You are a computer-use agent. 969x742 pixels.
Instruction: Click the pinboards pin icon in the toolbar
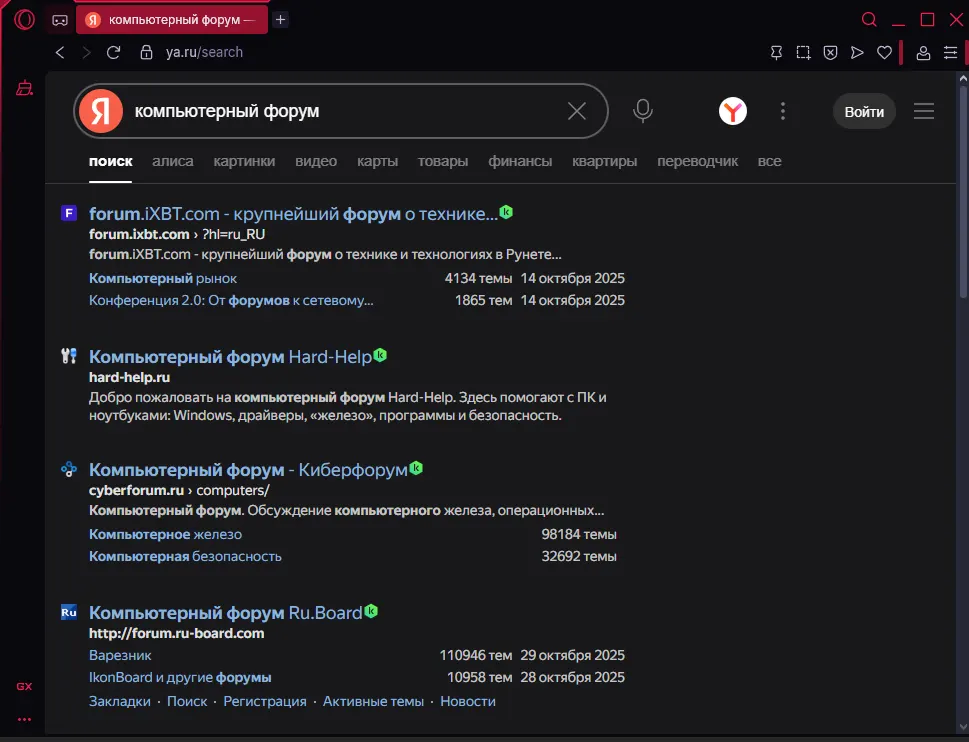(776, 52)
